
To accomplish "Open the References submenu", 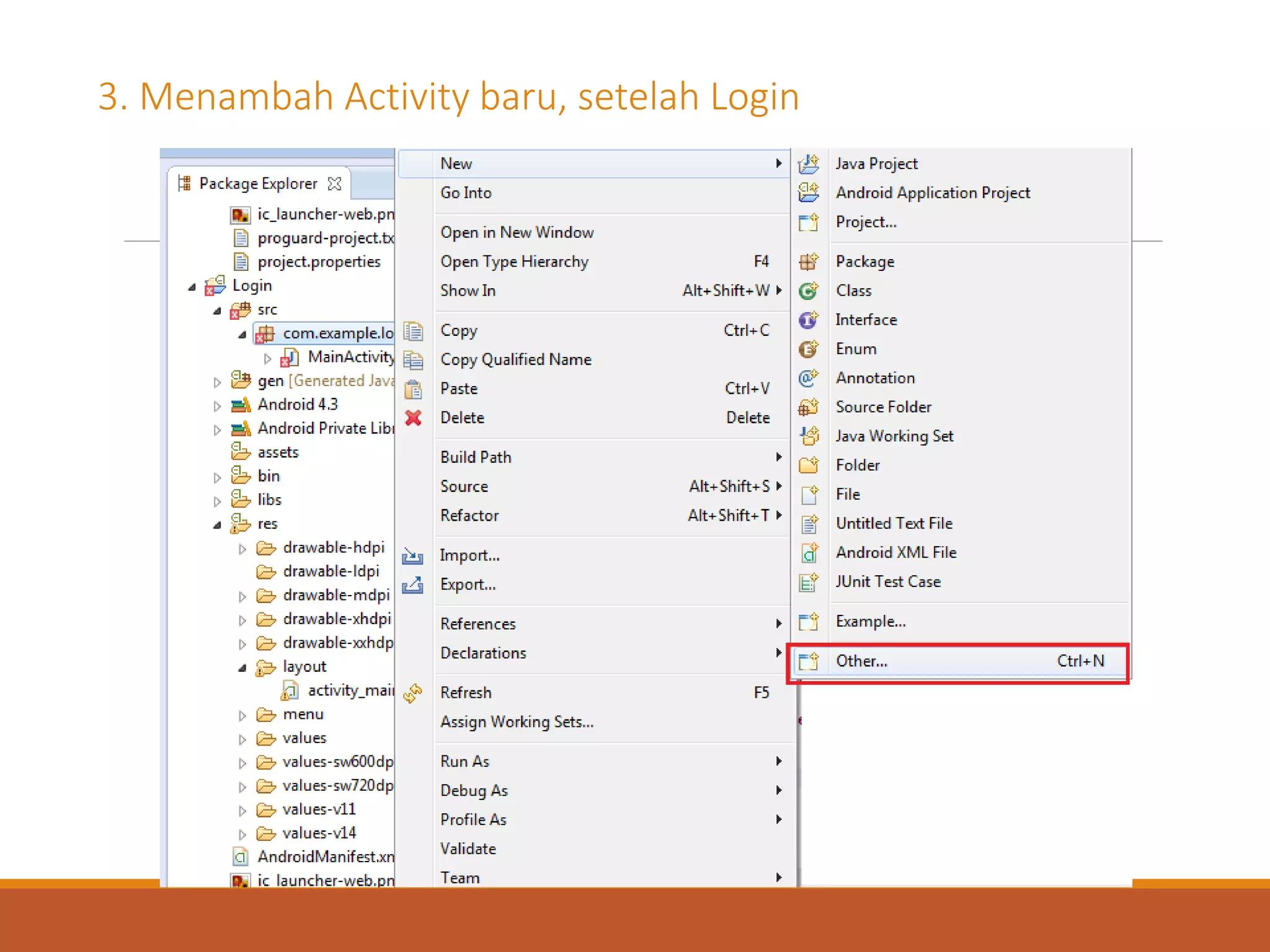I will [x=594, y=624].
